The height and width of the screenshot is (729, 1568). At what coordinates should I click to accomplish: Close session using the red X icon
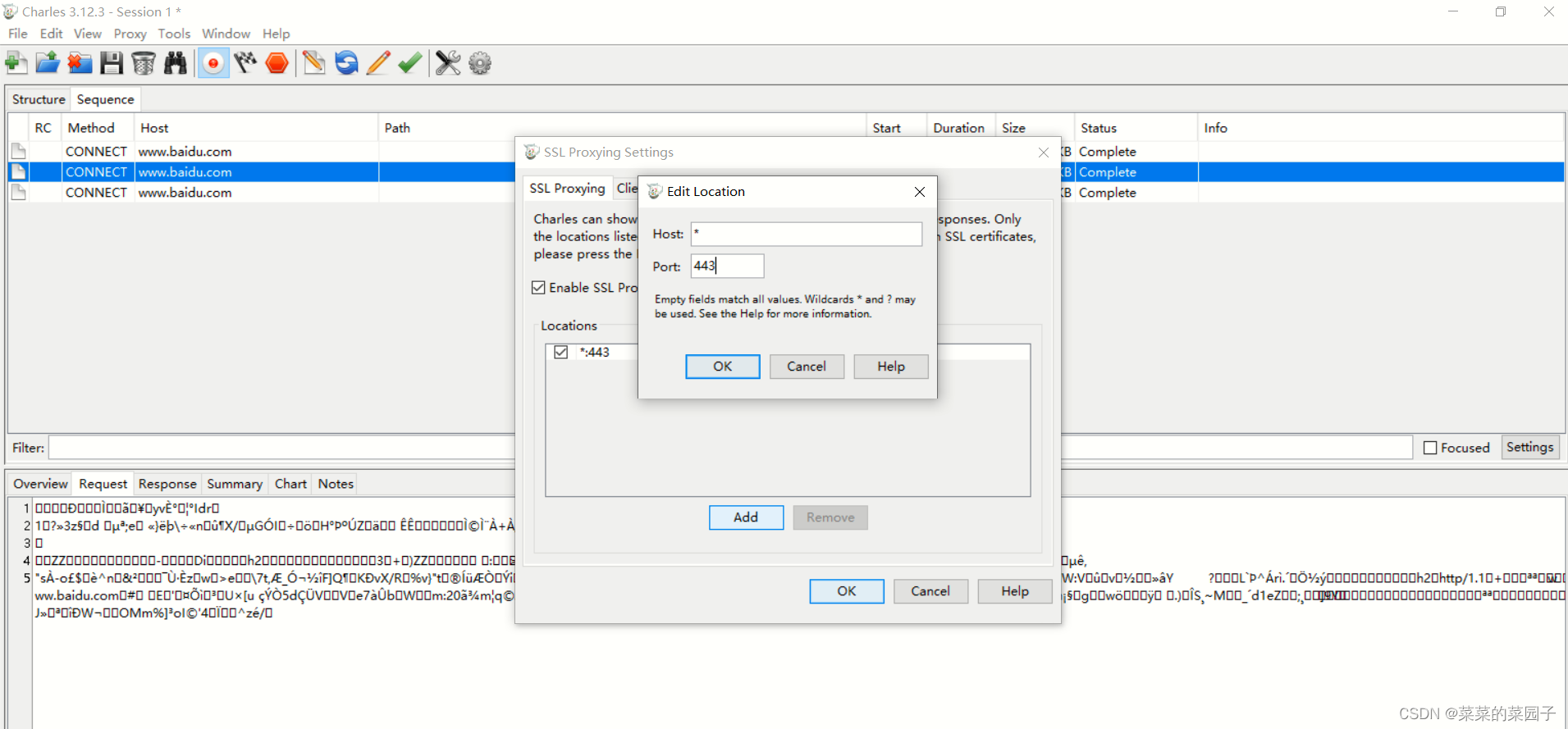(x=80, y=63)
